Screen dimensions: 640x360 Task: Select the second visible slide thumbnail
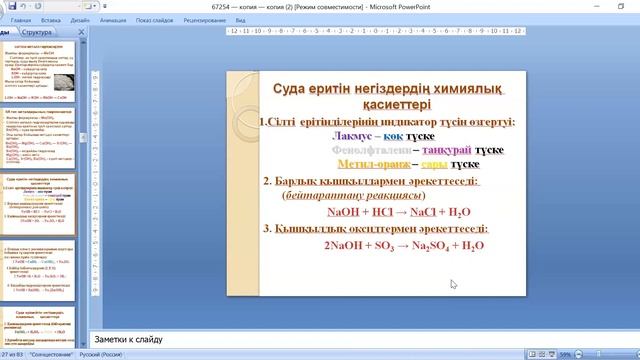point(39,138)
